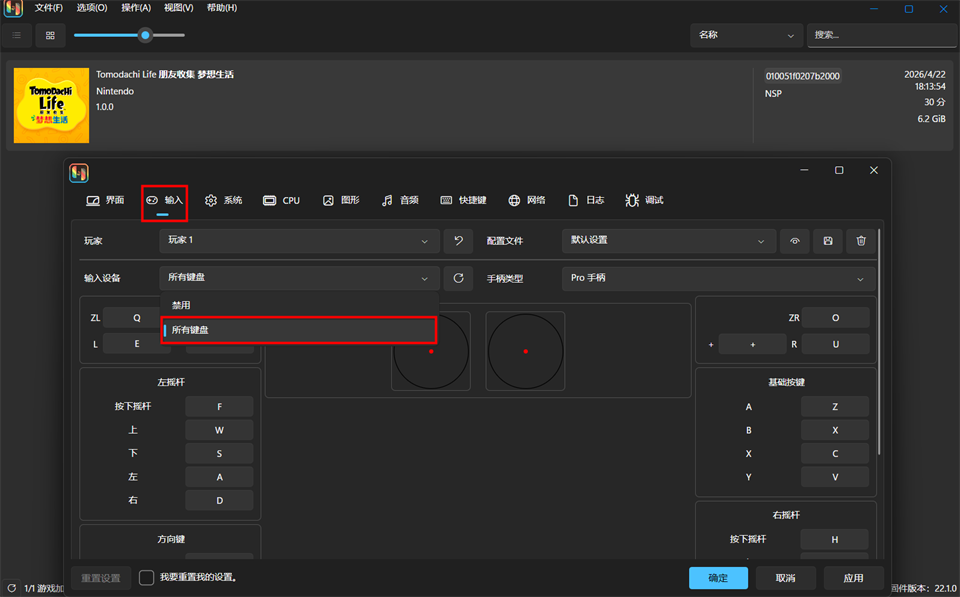Open the 选项(O) menu
Image resolution: width=960 pixels, height=597 pixels.
(92, 8)
